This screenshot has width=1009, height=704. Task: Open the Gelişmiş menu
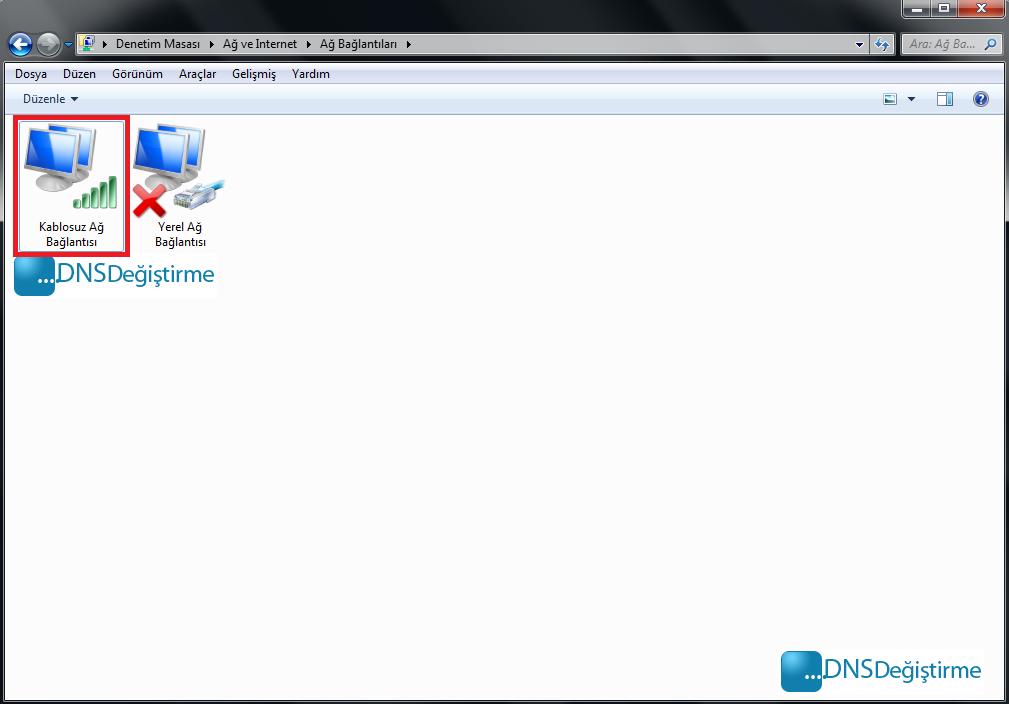click(x=254, y=74)
